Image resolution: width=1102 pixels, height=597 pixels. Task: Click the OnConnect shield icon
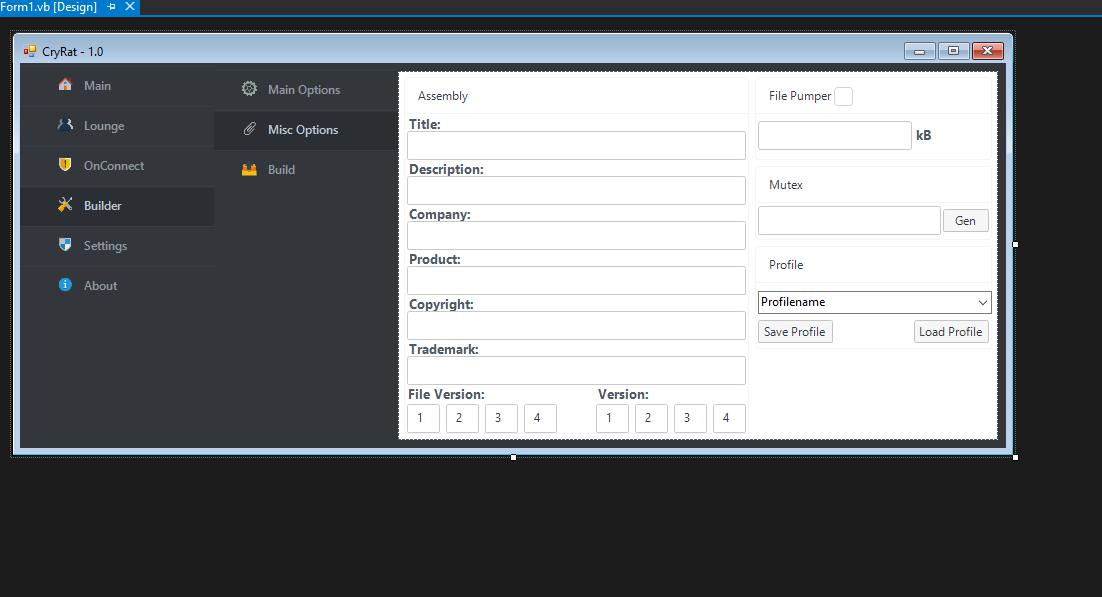(65, 165)
